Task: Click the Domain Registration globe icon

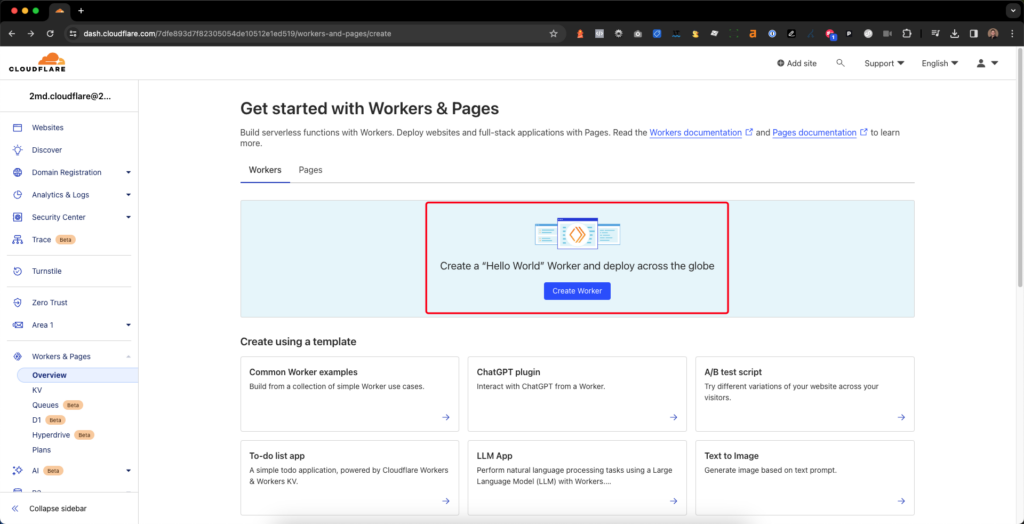Action: (18, 172)
